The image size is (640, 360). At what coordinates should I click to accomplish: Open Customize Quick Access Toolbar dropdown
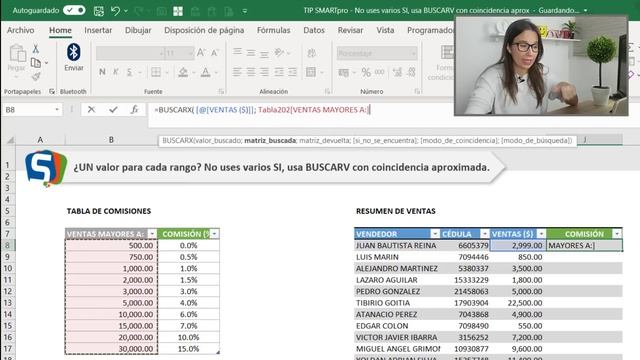pyautogui.click(x=244, y=11)
